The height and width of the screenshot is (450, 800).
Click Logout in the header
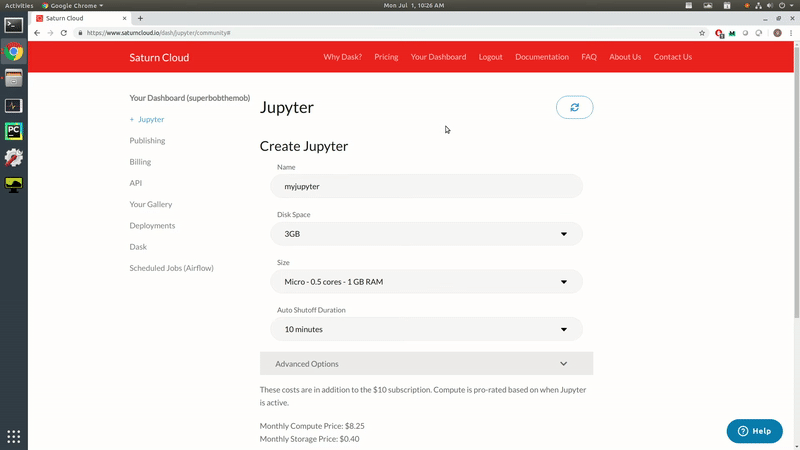click(490, 57)
